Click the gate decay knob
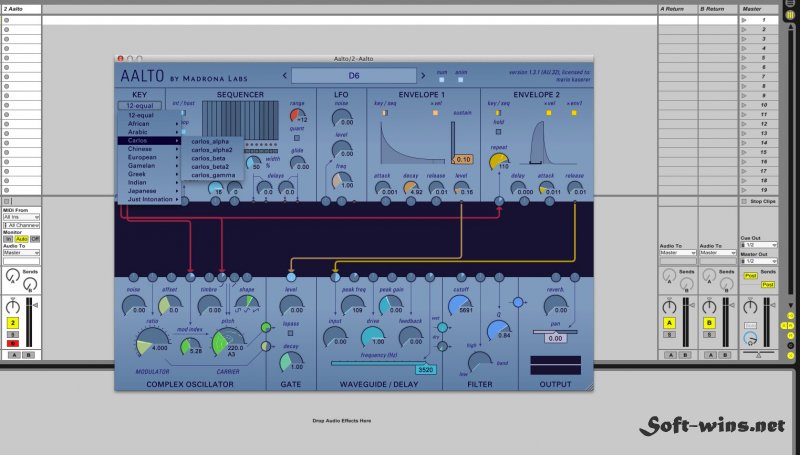The image size is (800, 455). (x=291, y=362)
